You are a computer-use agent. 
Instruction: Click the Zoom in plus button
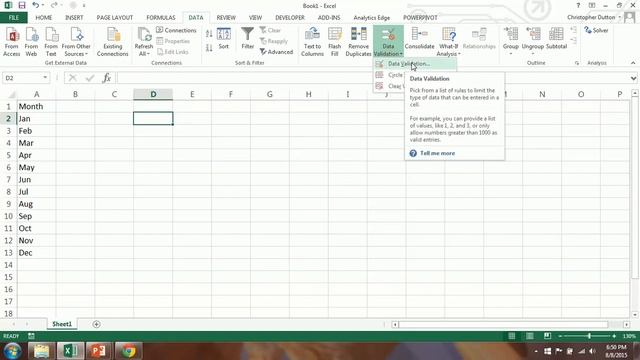coord(614,336)
